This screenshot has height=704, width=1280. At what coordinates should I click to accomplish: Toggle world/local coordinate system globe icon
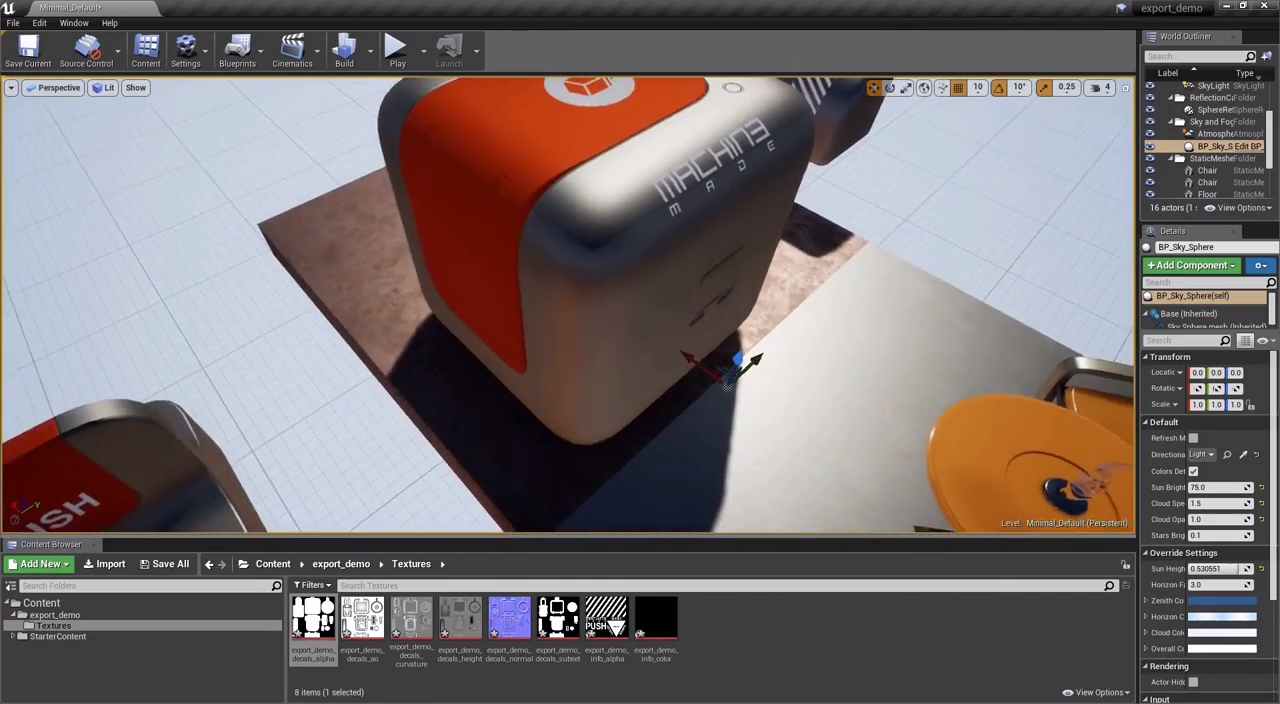tap(924, 88)
